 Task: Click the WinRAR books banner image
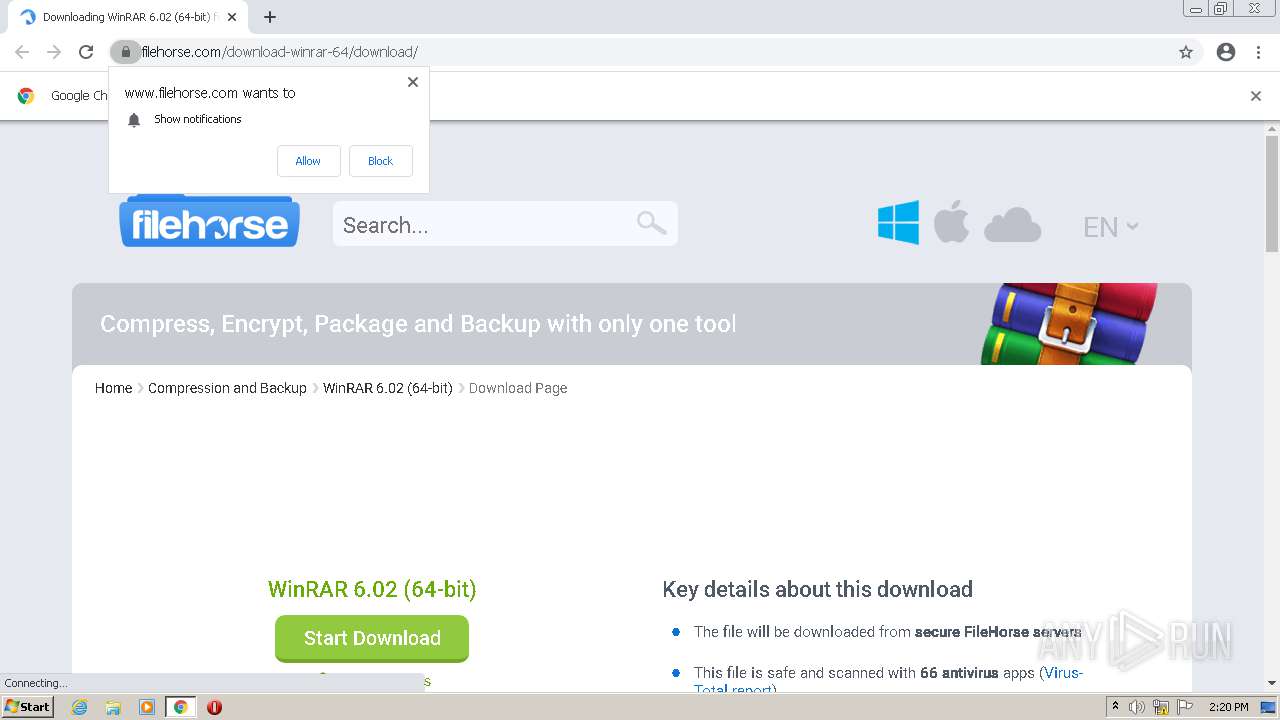pyautogui.click(x=1071, y=323)
